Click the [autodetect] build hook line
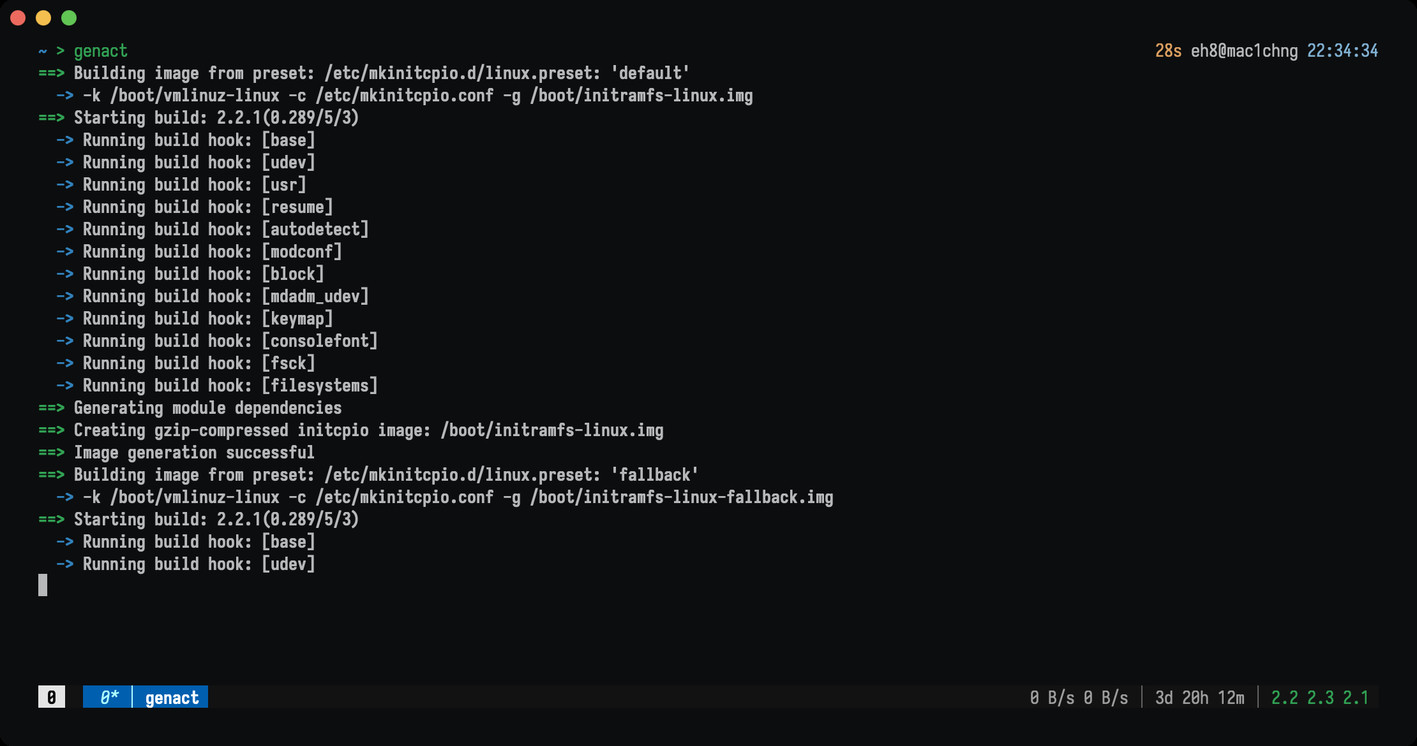Viewport: 1417px width, 746px height. tap(212, 229)
